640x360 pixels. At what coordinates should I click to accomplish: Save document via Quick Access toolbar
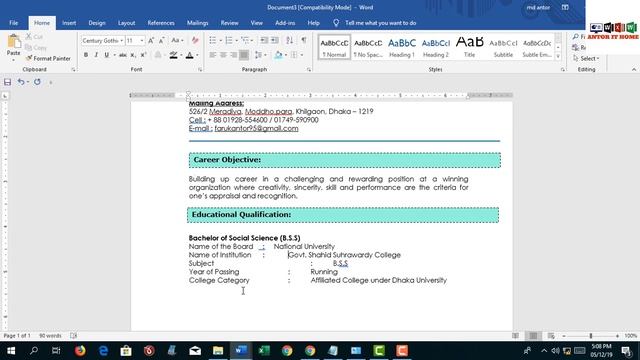pyautogui.click(x=7, y=82)
